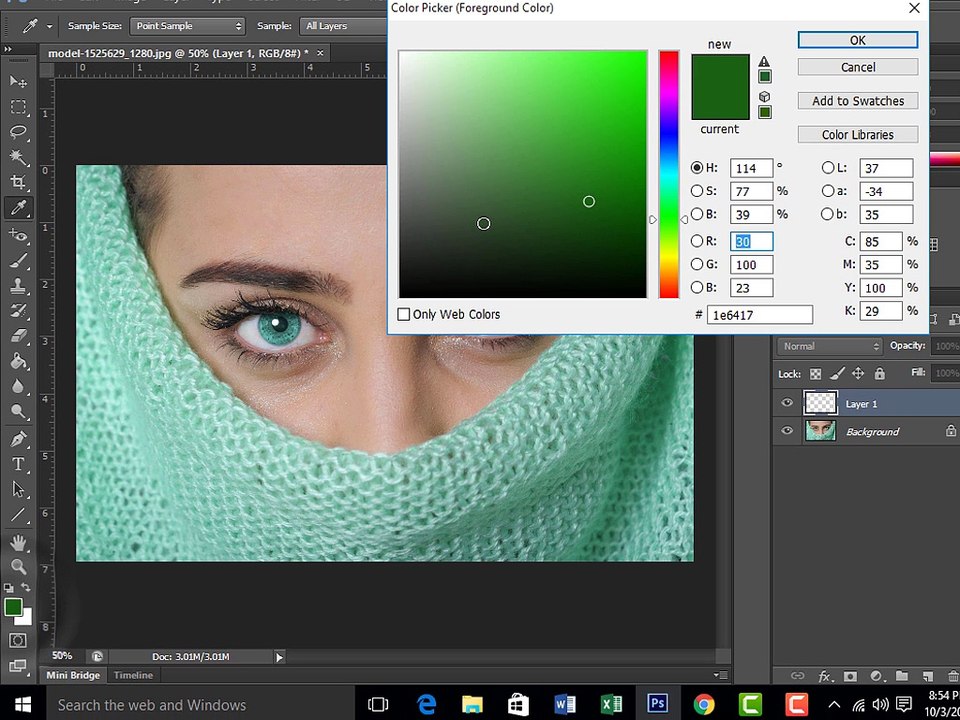Create a new group folder icon
The image size is (960, 720).
pos(902,677)
